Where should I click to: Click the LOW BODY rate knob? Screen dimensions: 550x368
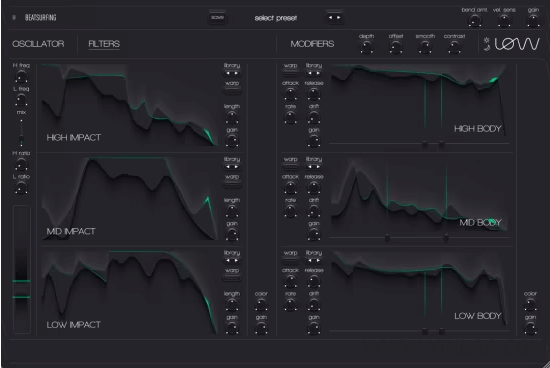pyautogui.click(x=290, y=305)
